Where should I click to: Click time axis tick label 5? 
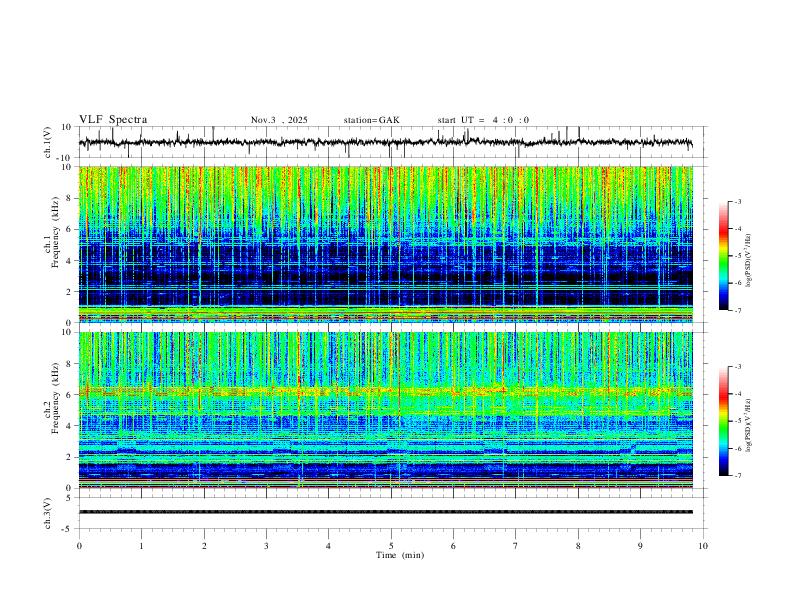tap(391, 546)
